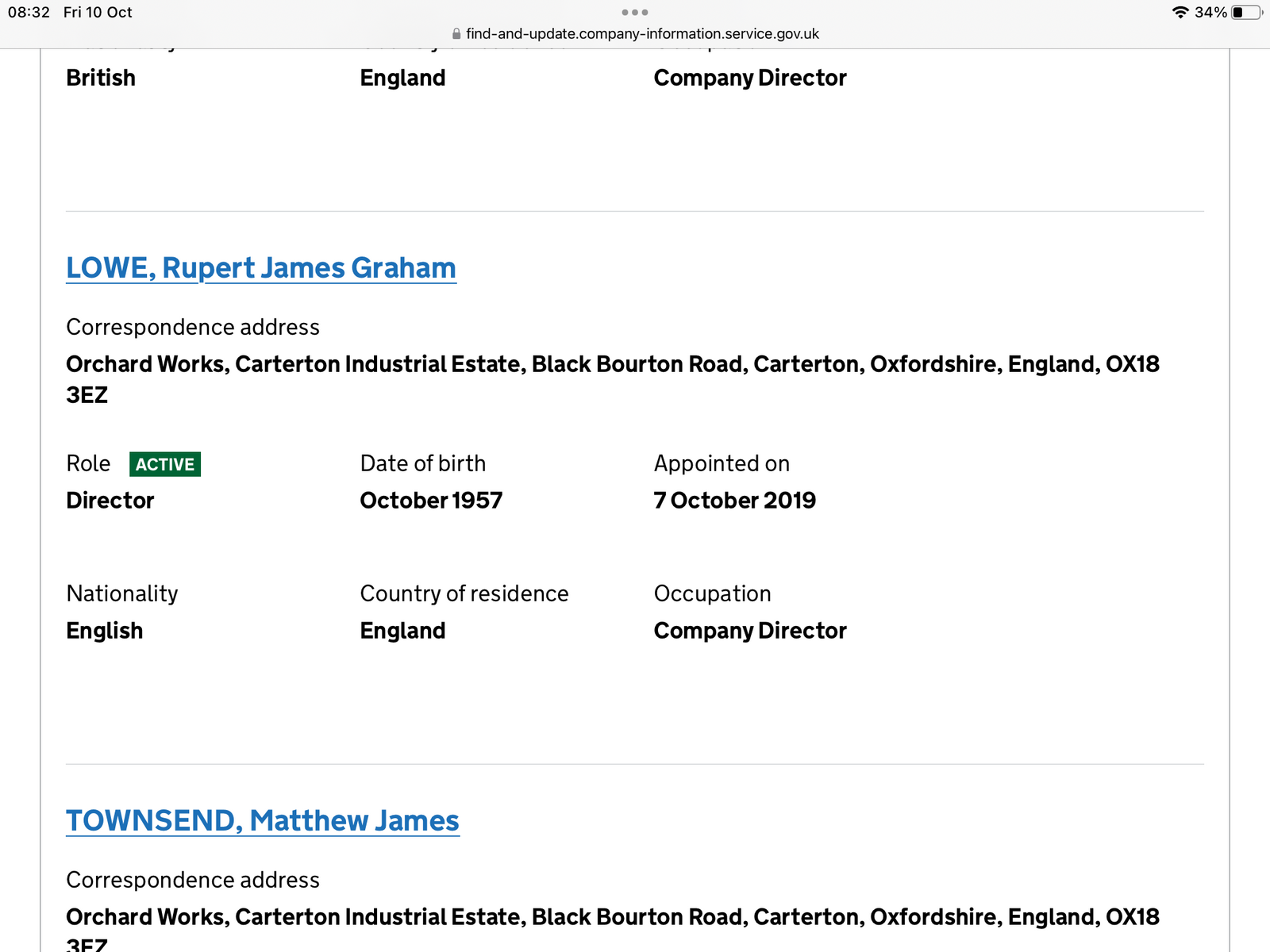Screen dimensions: 1270x952
Task: Click the British nationality value at top
Action: [x=101, y=78]
